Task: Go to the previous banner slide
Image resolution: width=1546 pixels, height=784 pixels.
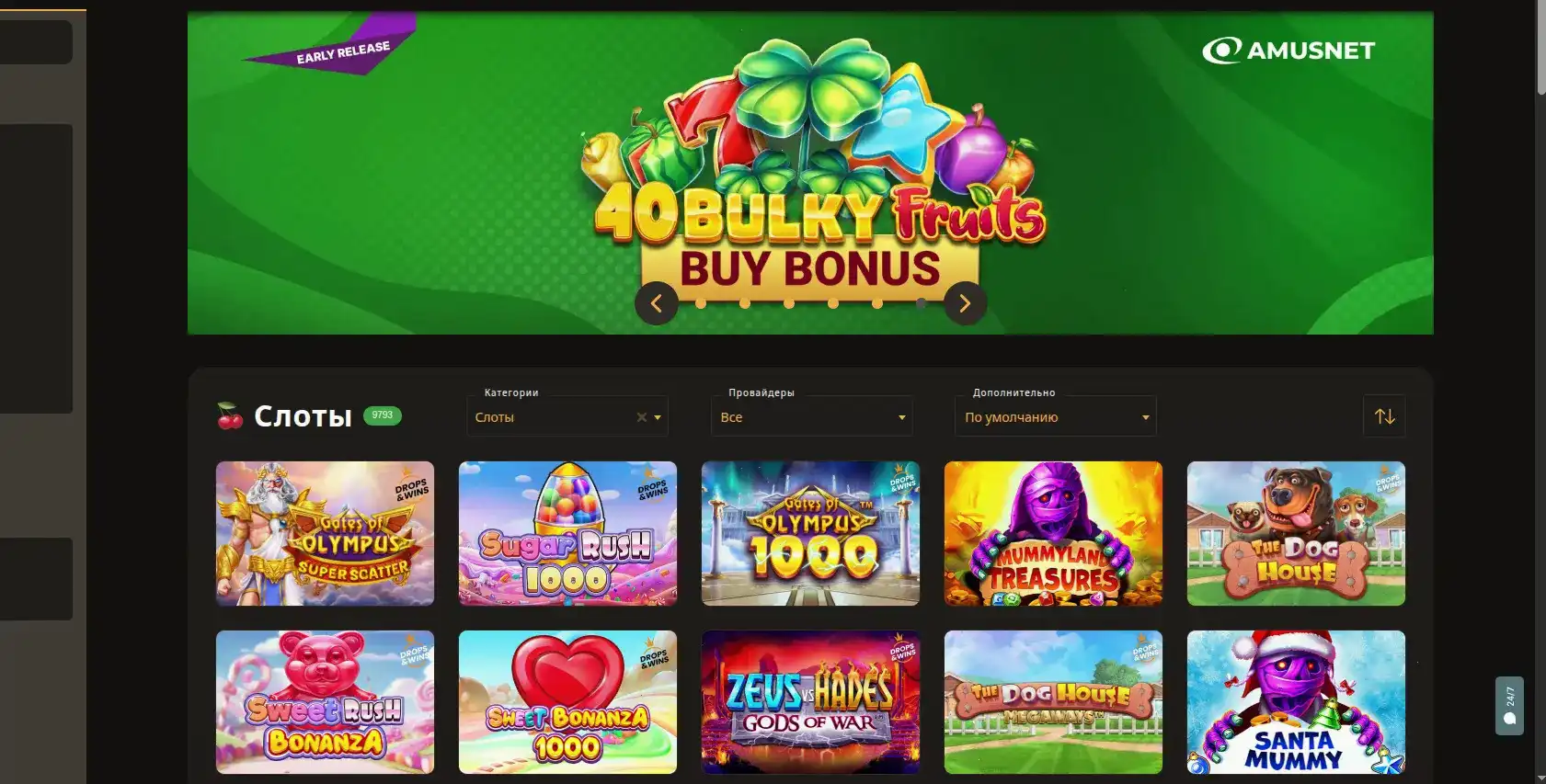Action: click(x=657, y=303)
